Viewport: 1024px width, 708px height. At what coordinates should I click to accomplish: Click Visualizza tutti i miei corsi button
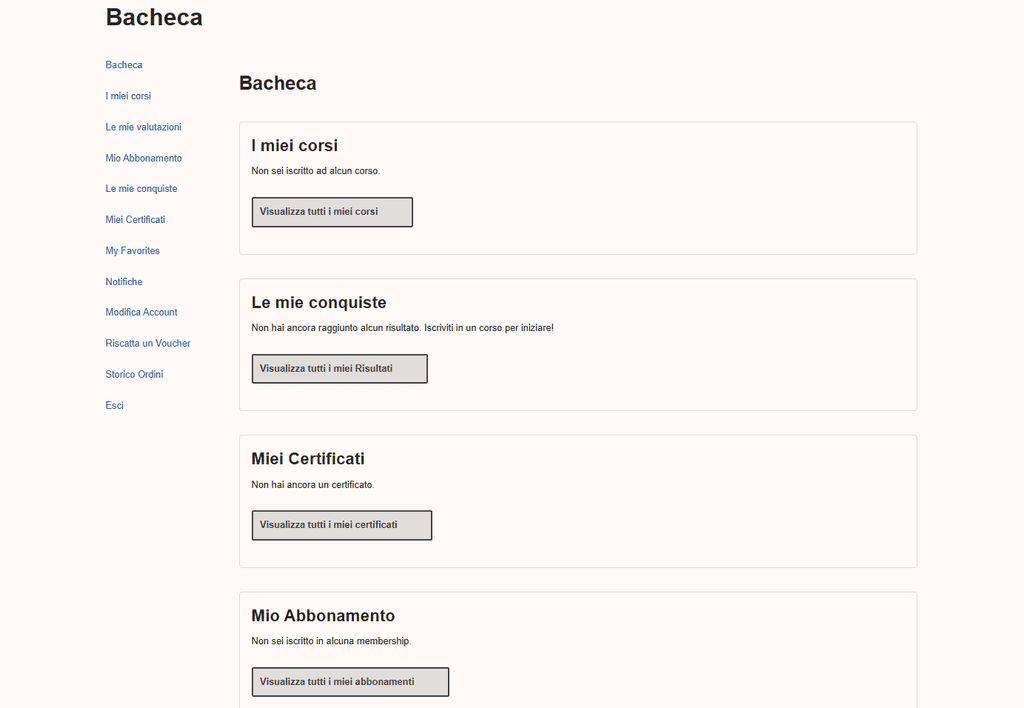[x=332, y=212]
